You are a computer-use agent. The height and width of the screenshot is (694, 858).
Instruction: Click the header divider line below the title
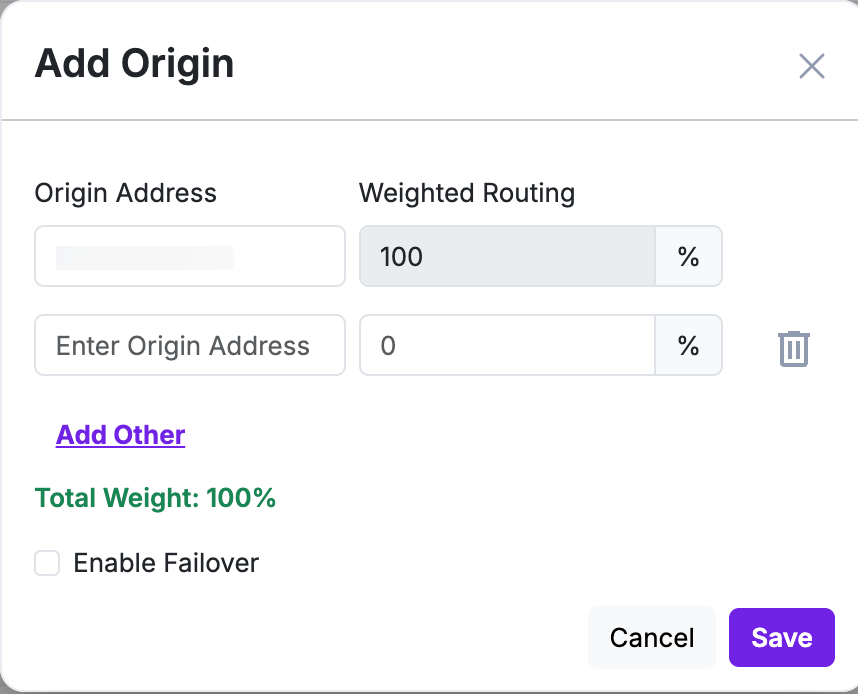[x=429, y=119]
